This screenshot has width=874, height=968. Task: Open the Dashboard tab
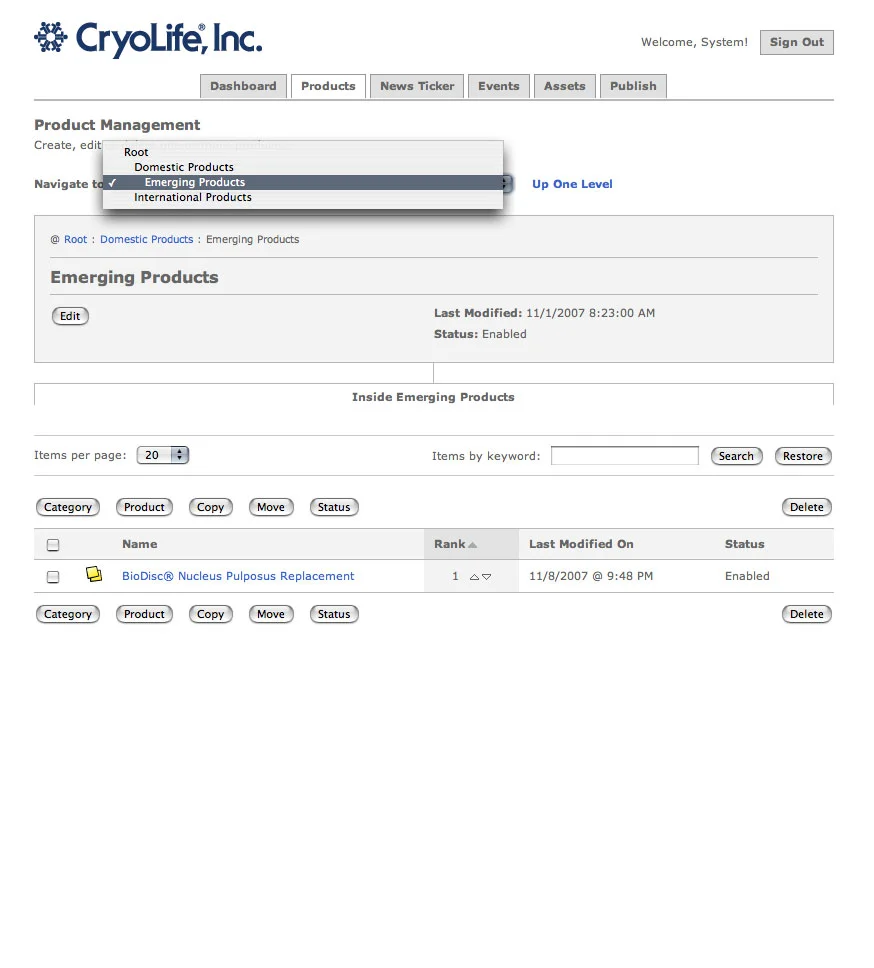coord(243,86)
